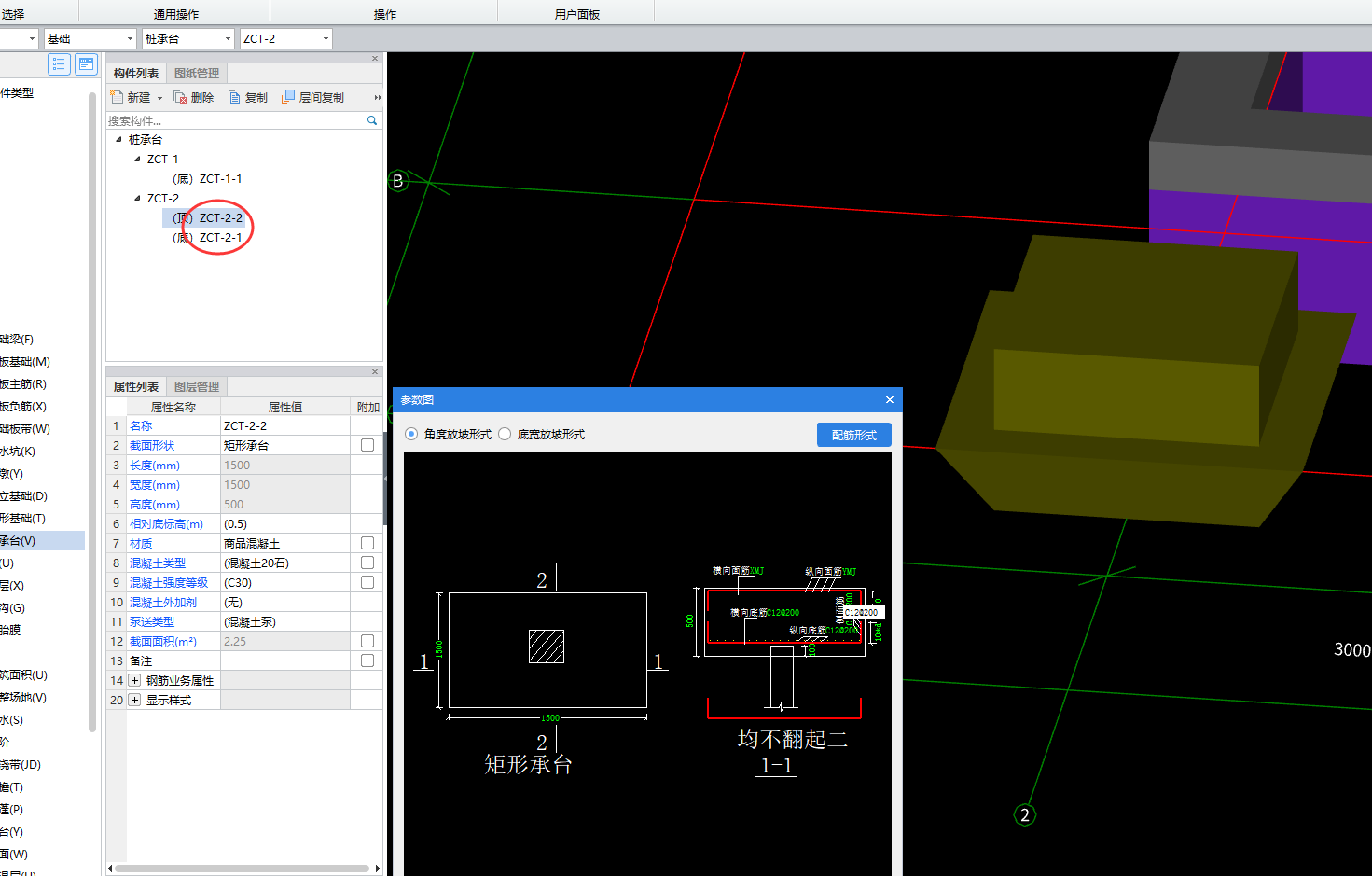Screen dimensions: 1372x876
Task: Toggle the 混凝土强度等级 additional checkbox
Action: click(x=367, y=582)
